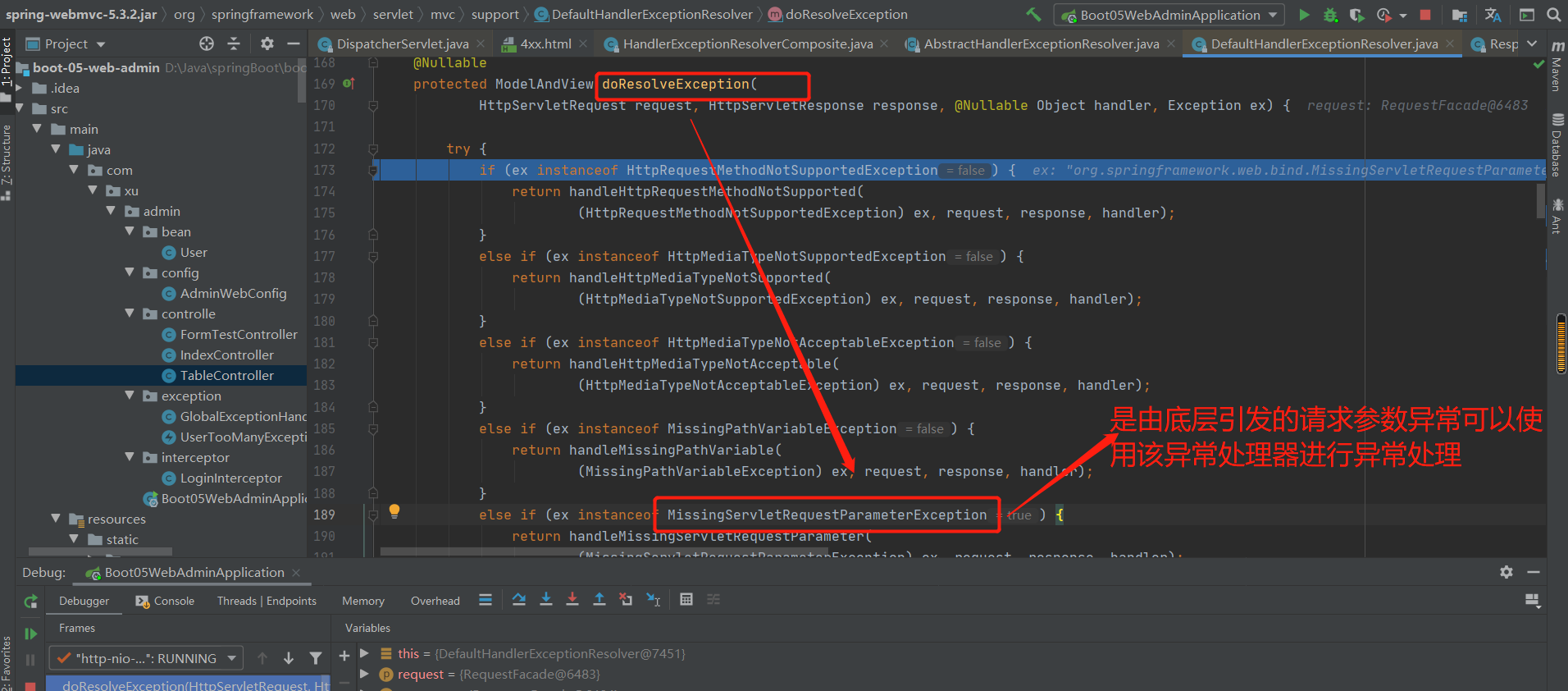The width and height of the screenshot is (1568, 691).
Task: Toggle the Database tool window
Action: coord(1557,146)
